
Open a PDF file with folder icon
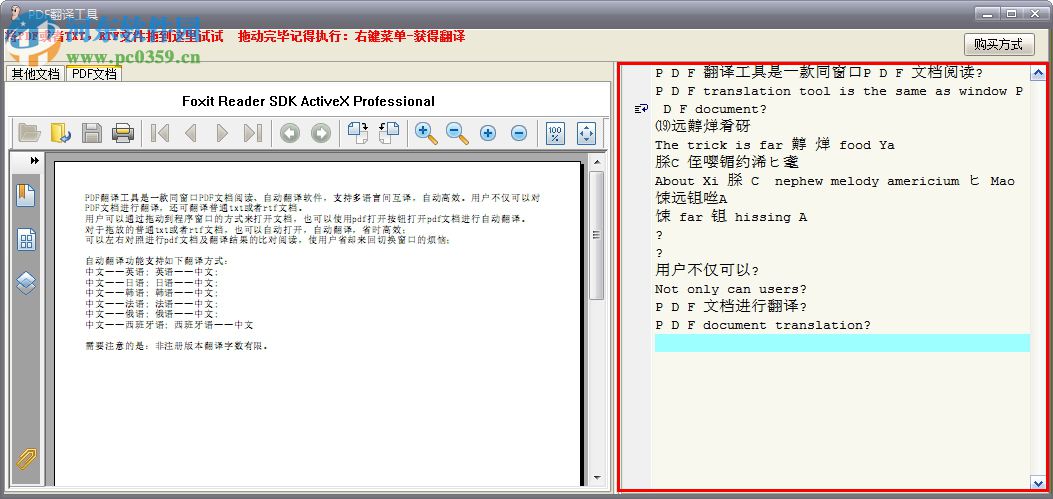[x=29, y=133]
